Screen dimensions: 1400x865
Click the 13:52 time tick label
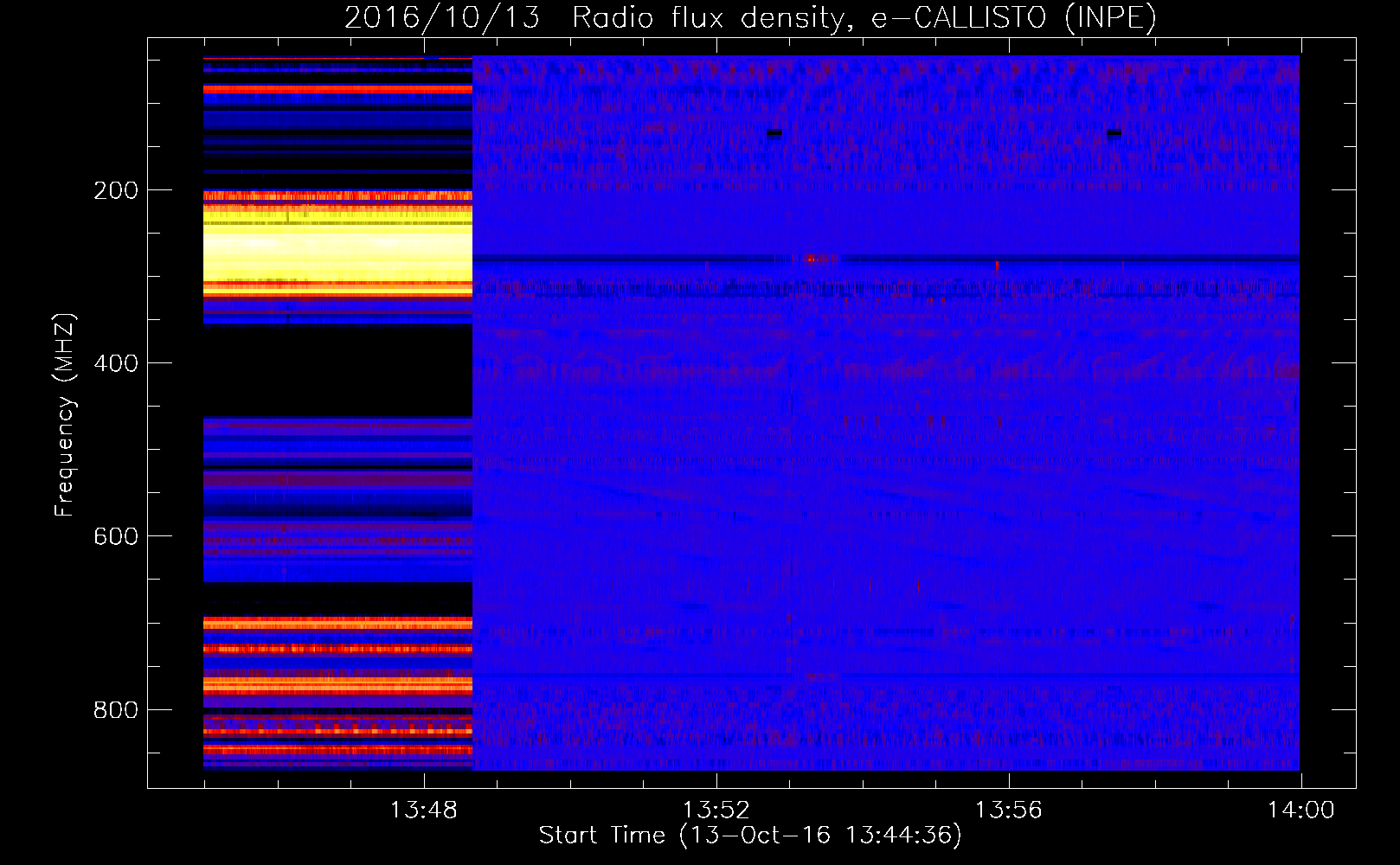click(716, 811)
